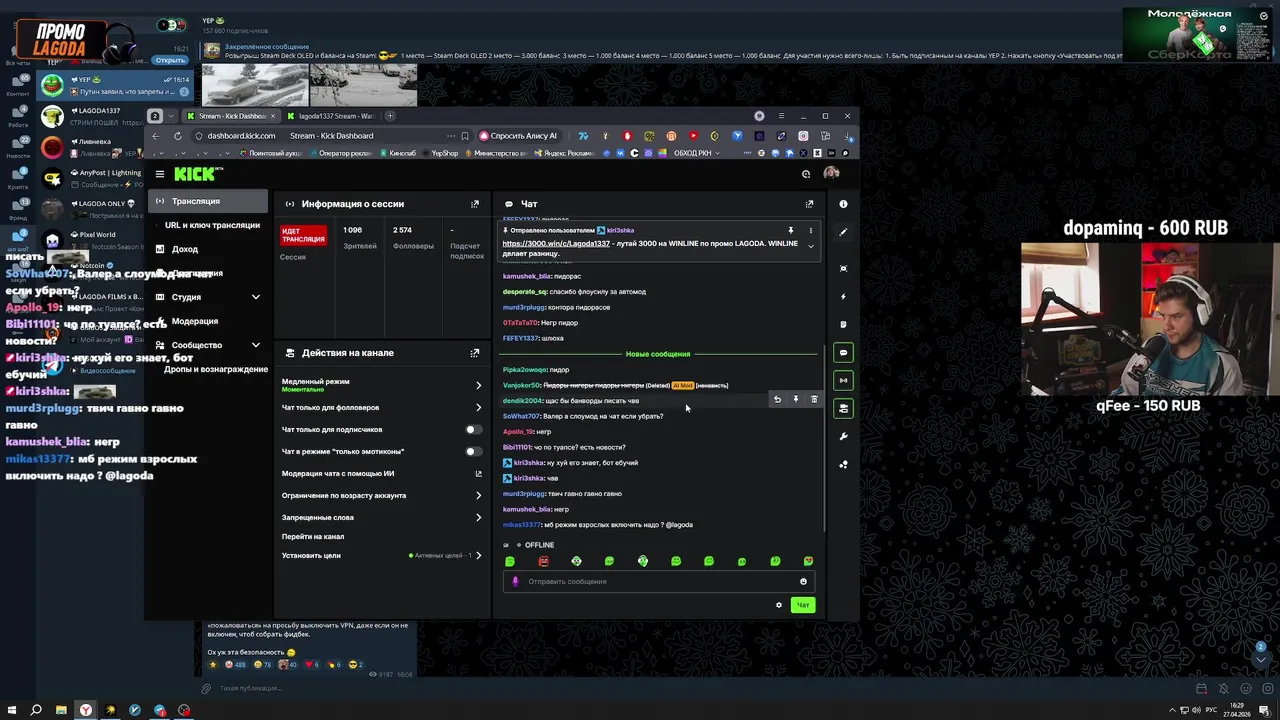This screenshot has width=1280, height=720.
Task: Open Windows taskbar search
Action: coord(36,710)
